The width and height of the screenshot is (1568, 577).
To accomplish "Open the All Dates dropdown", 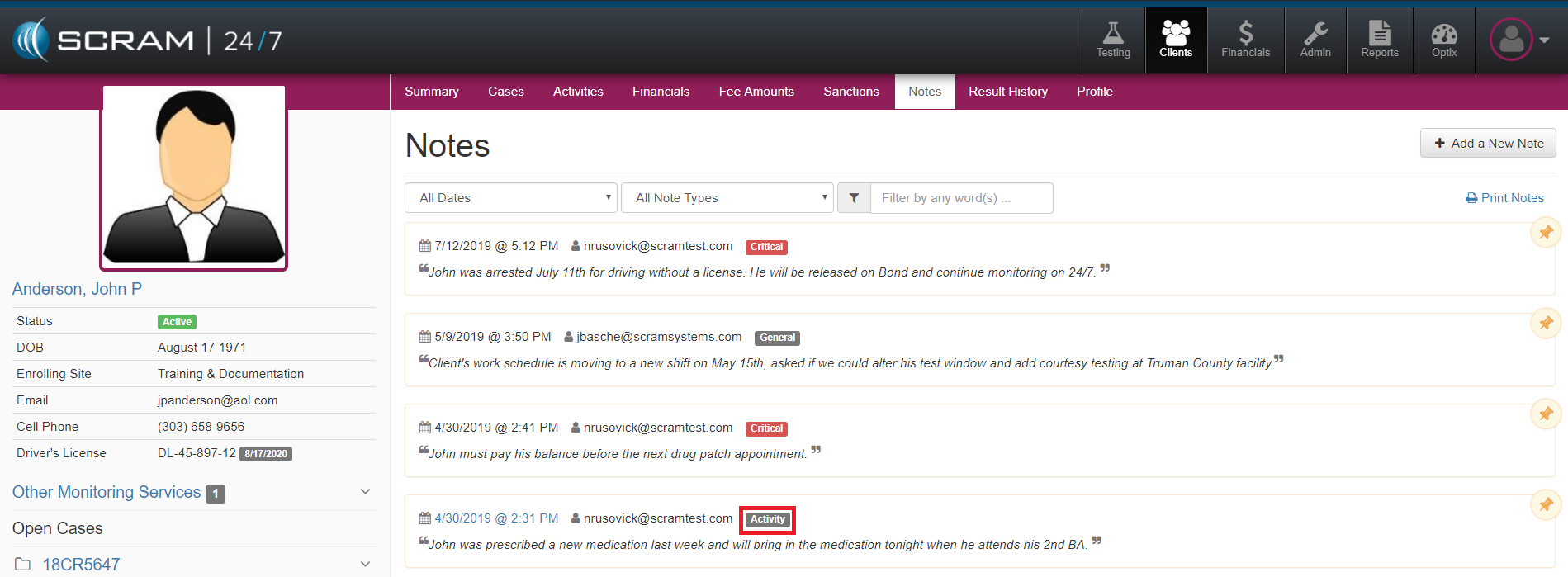I will [510, 198].
